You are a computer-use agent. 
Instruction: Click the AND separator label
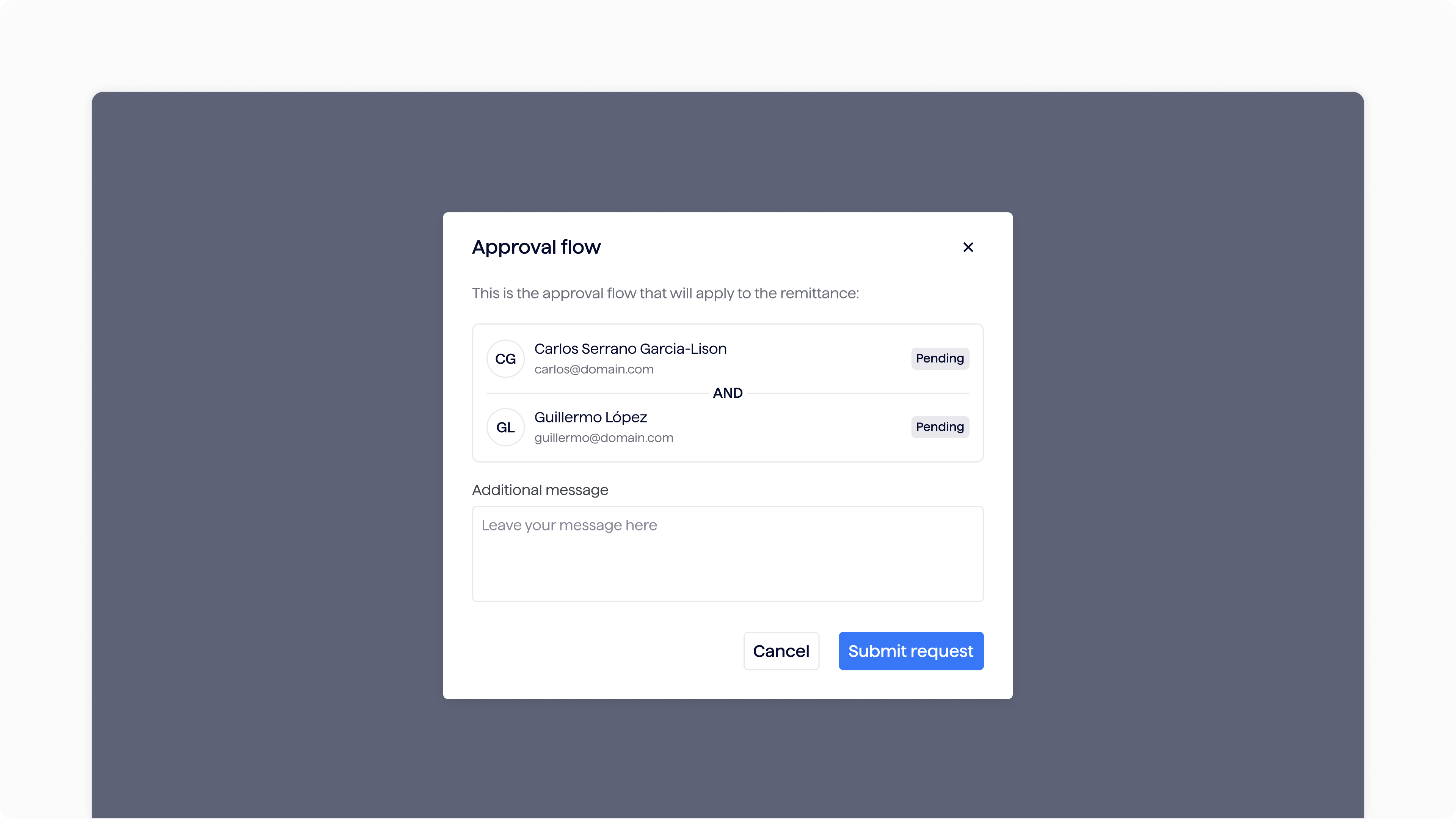coord(728,393)
